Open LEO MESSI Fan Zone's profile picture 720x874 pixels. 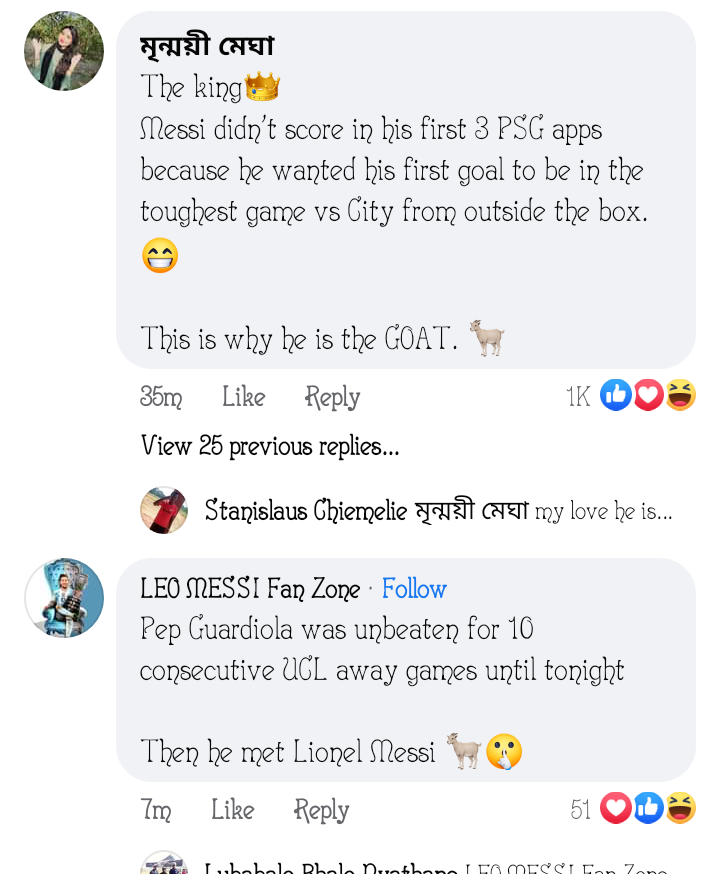click(64, 598)
